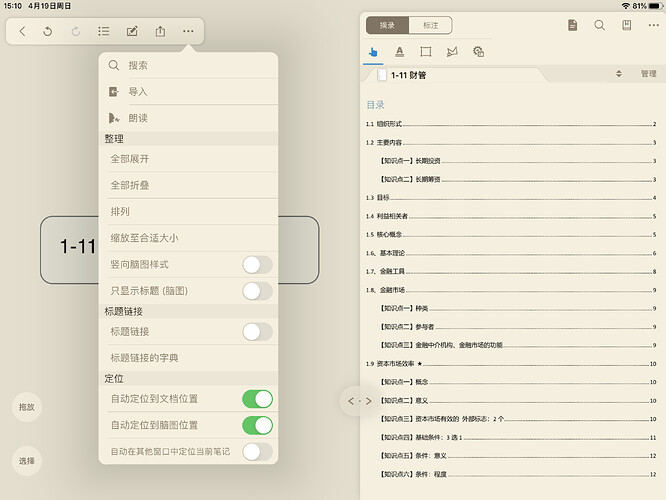Click the three-dot more icon above the popup

[188, 31]
